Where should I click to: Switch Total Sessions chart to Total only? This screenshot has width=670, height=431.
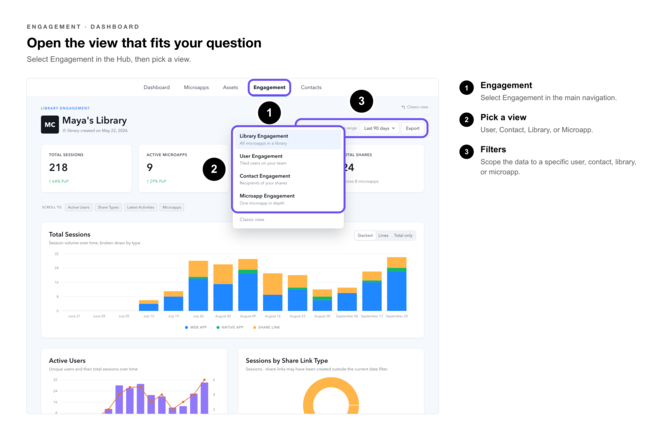(x=403, y=235)
